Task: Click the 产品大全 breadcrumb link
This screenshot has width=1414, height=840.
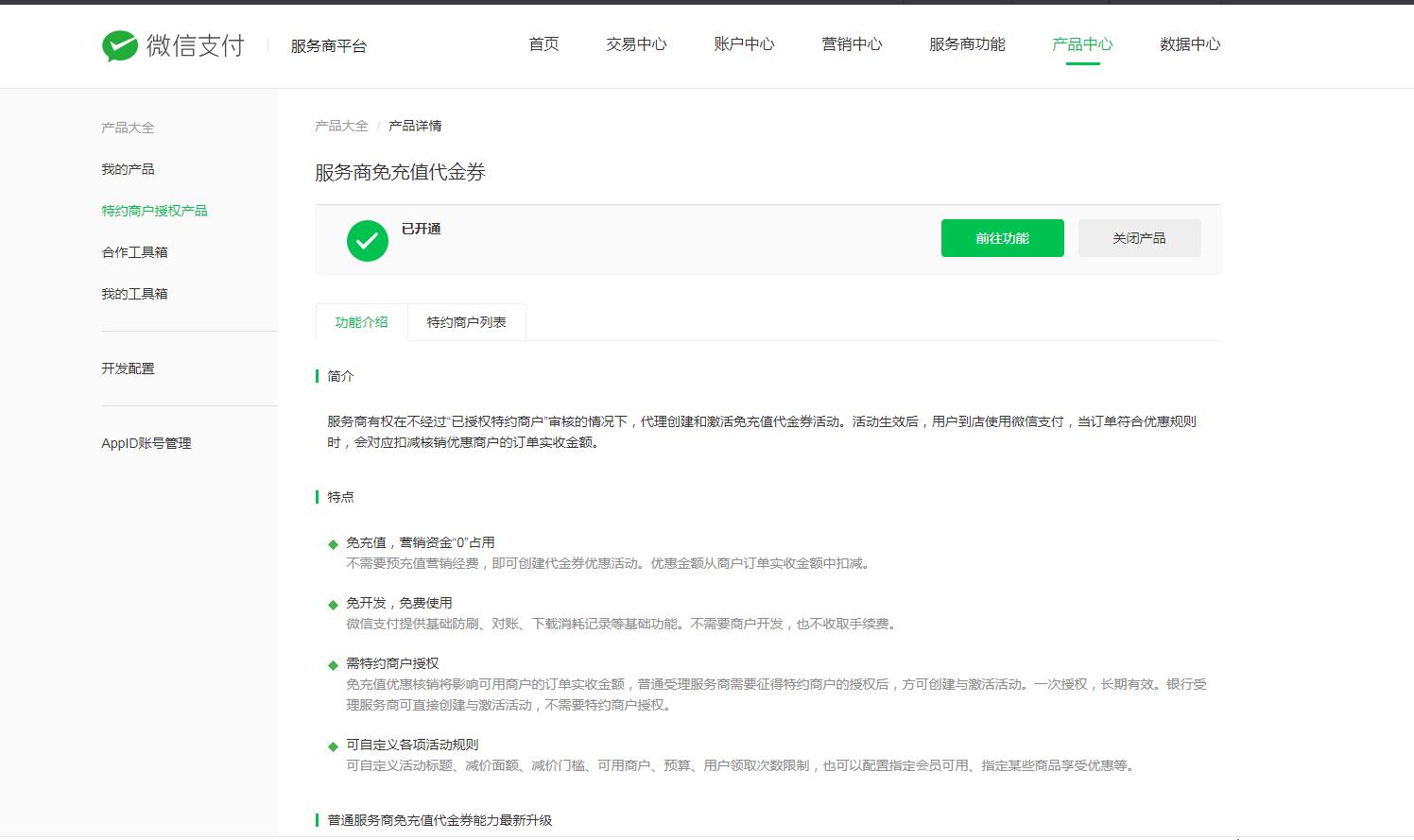Action: 340,125
